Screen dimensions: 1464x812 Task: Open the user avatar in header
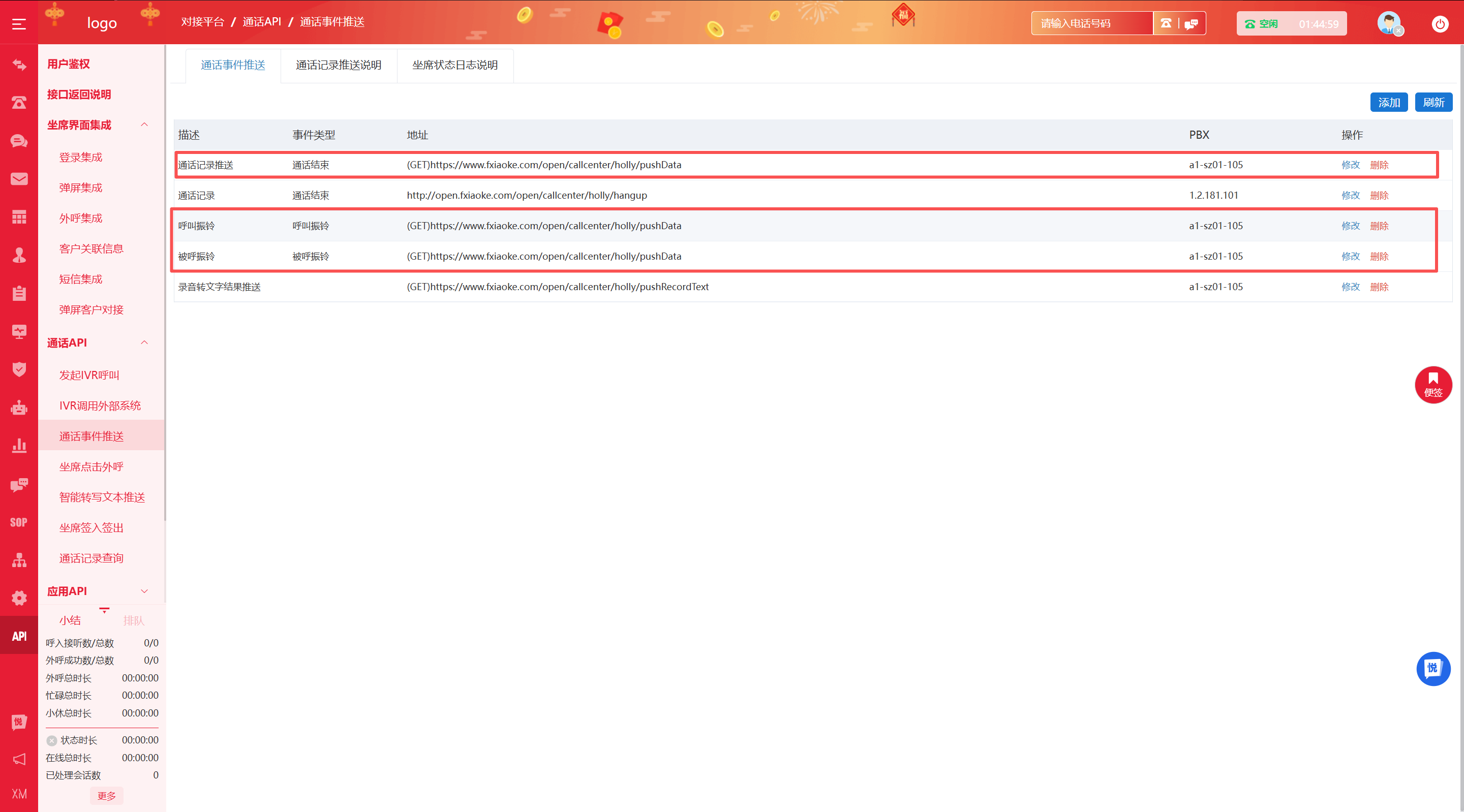click(x=1389, y=23)
